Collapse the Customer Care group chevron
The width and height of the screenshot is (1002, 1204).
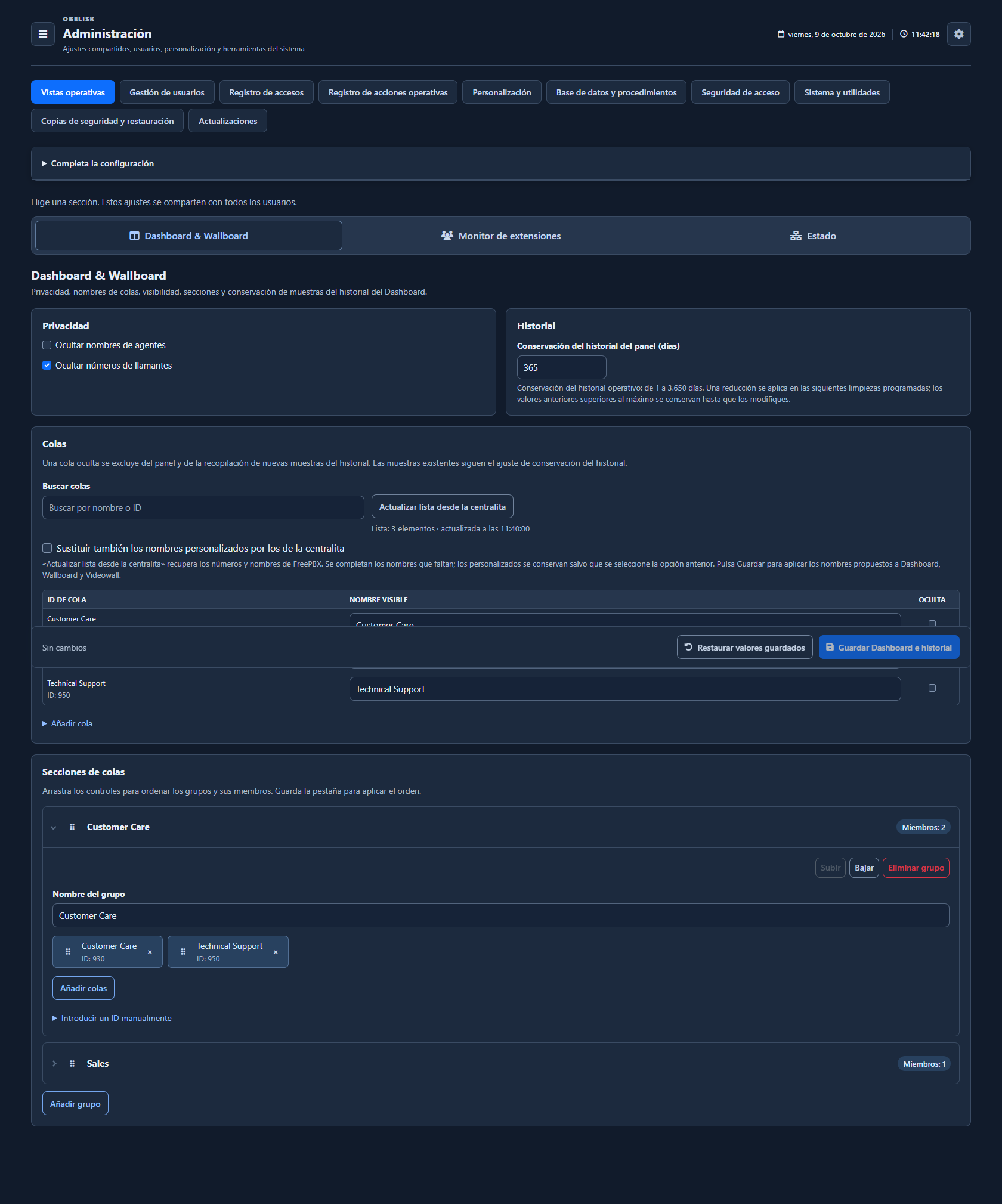coord(54,827)
